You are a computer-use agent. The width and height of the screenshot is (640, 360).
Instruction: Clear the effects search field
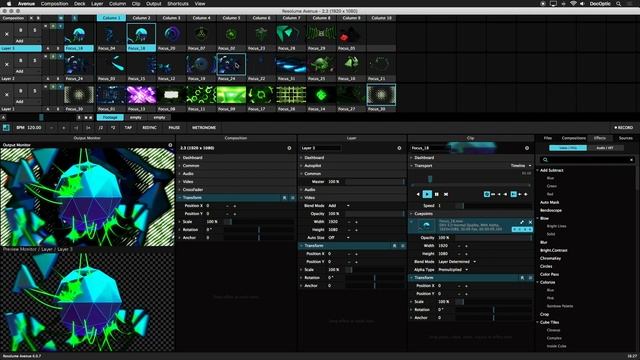(631, 160)
